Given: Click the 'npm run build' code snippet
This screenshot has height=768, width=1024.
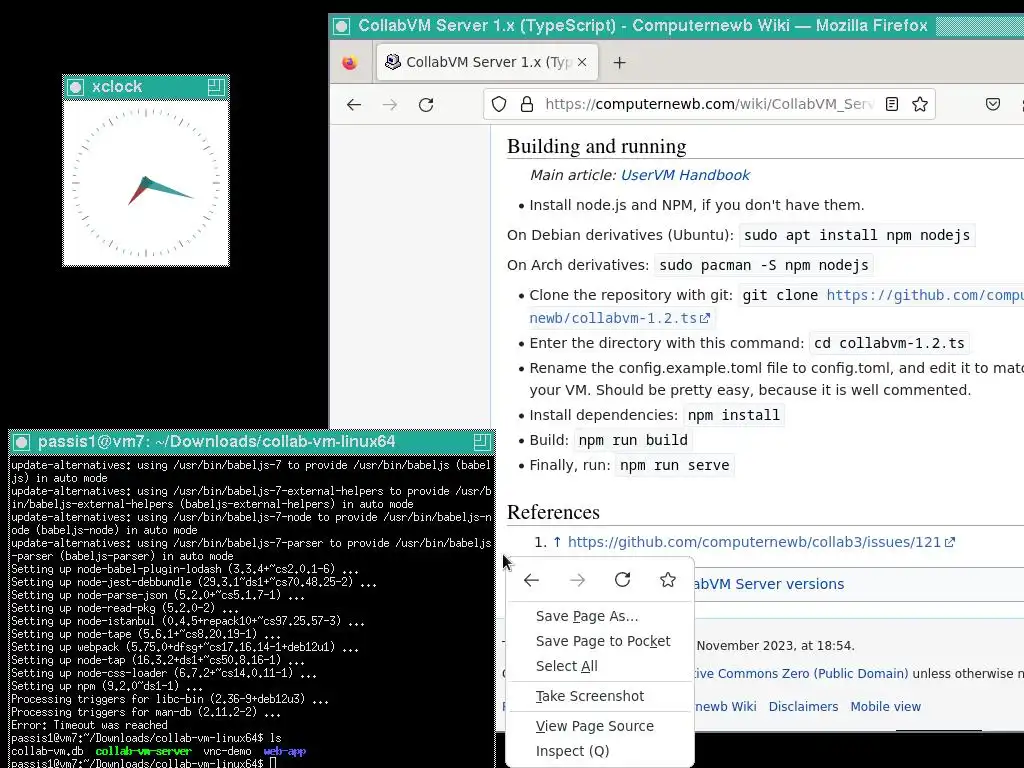Looking at the screenshot, I should tap(633, 440).
